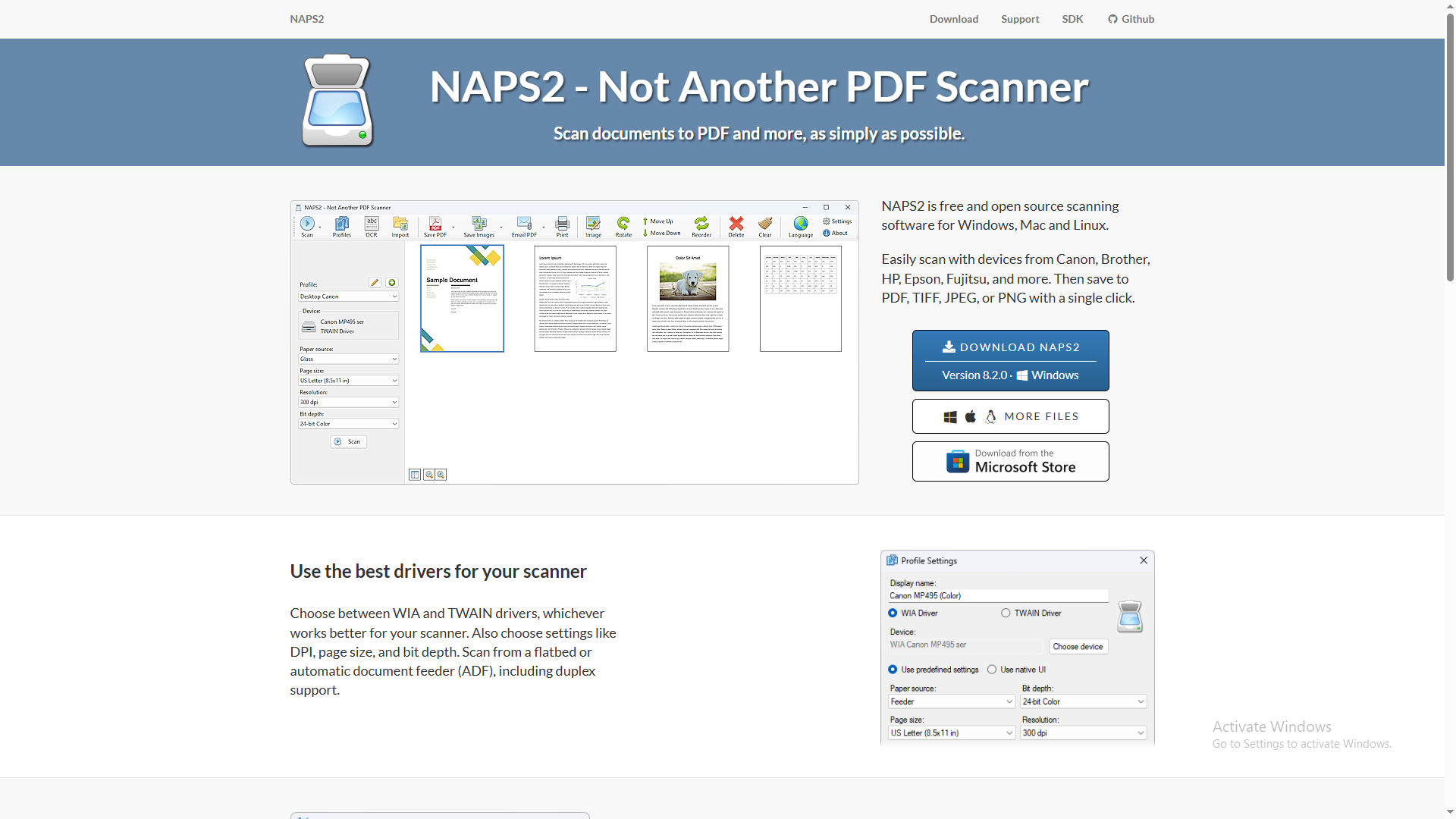The width and height of the screenshot is (1456, 819).
Task: Click the Rotate icon in toolbar
Action: point(623,224)
